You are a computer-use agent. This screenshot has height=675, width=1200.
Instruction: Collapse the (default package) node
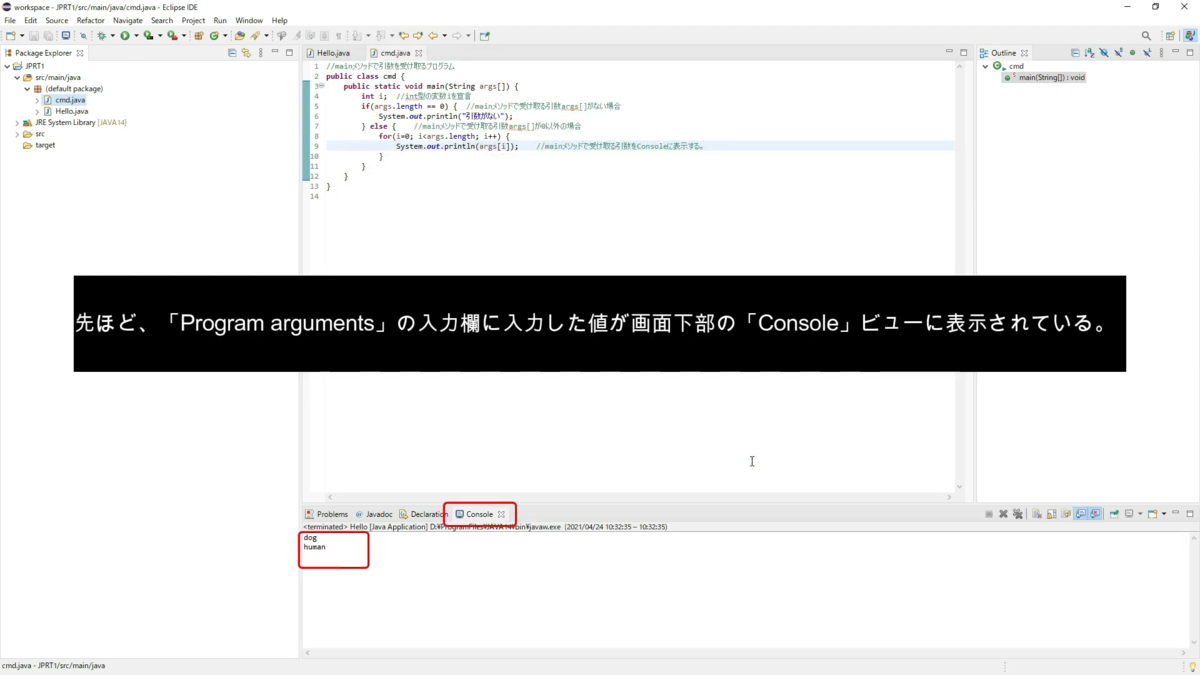[28, 88]
